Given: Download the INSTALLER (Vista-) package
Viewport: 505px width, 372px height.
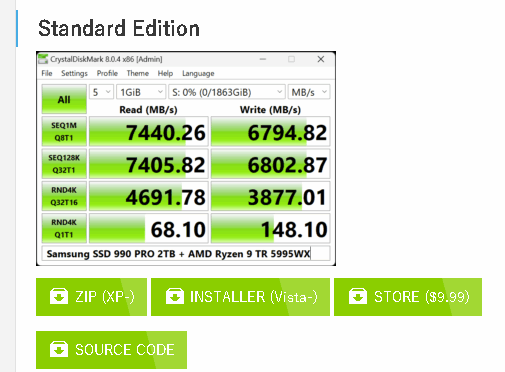Looking at the screenshot, I should pos(240,297).
